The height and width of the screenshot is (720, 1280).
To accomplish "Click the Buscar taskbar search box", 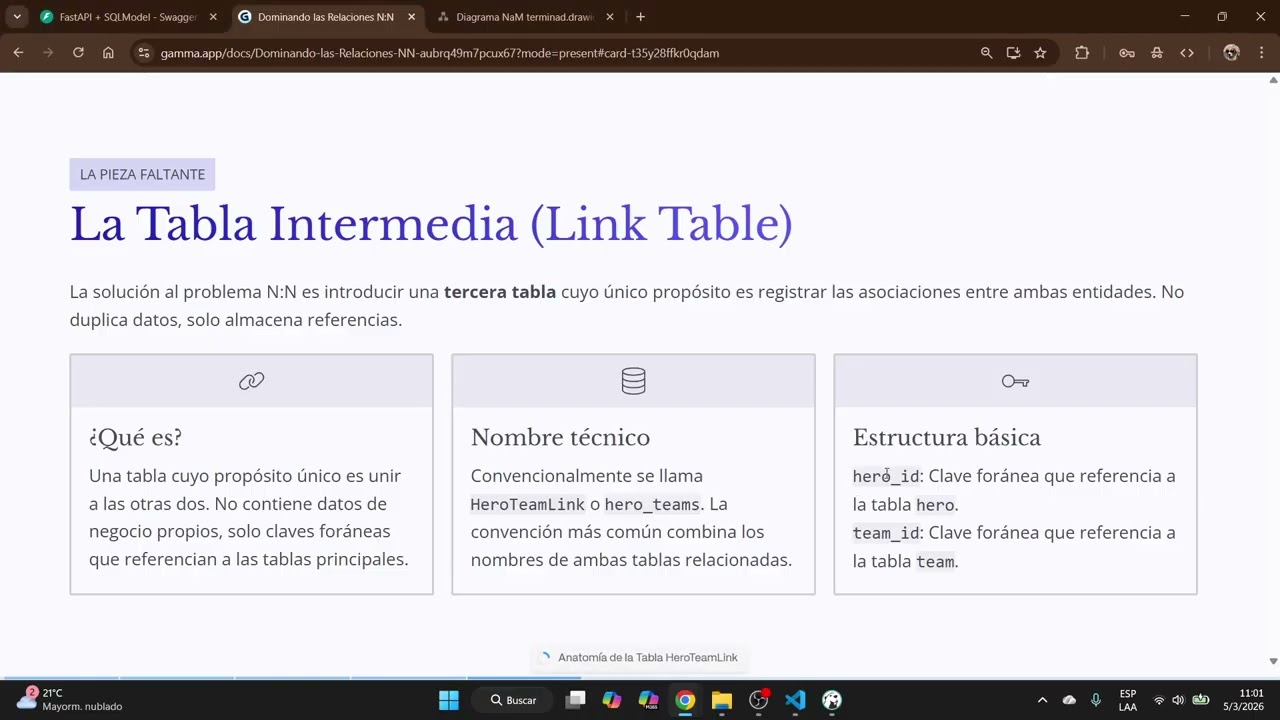I will 513,700.
